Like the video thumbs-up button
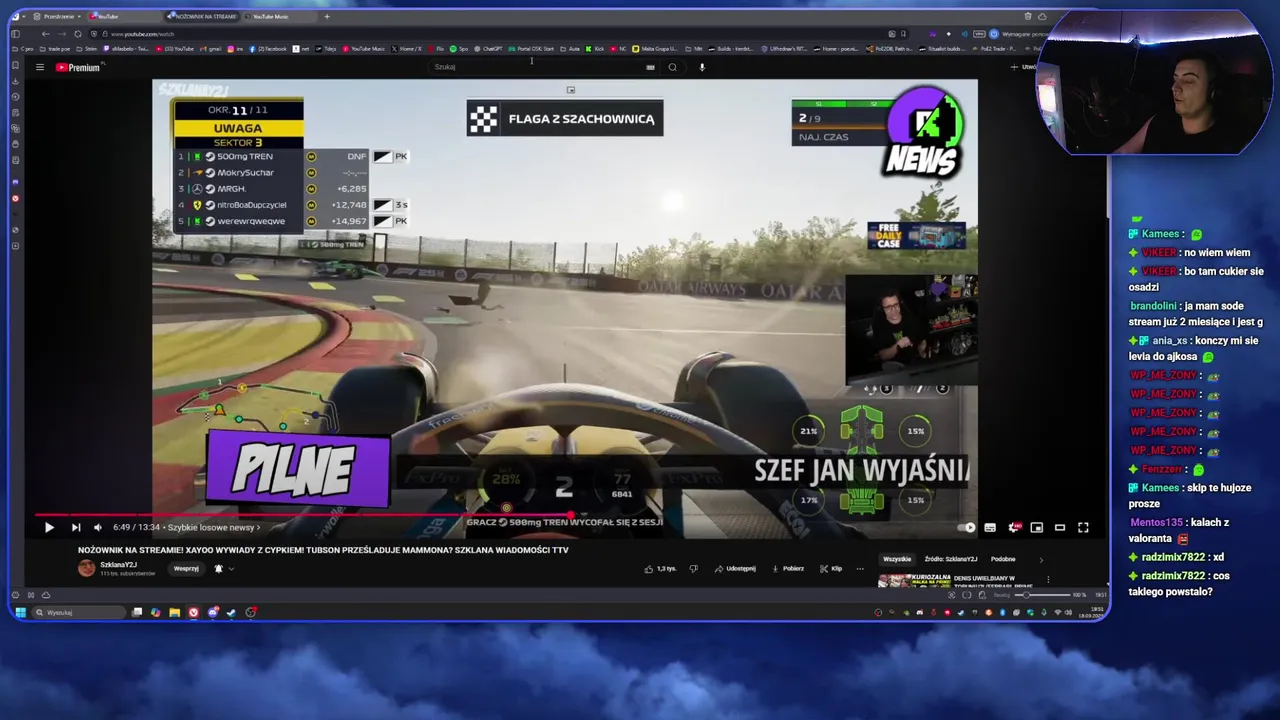 click(x=661, y=568)
